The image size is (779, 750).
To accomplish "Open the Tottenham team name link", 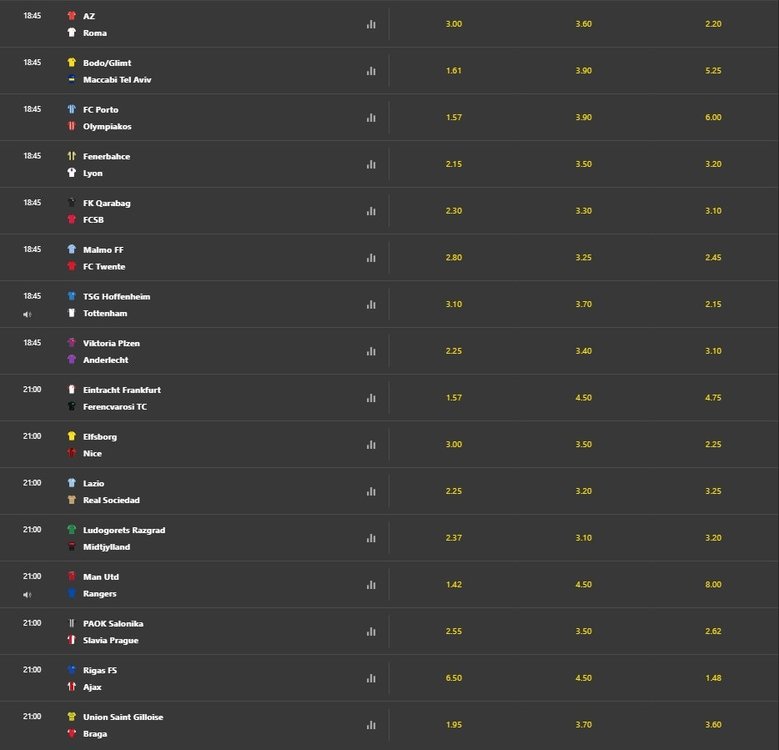I will pos(106,313).
